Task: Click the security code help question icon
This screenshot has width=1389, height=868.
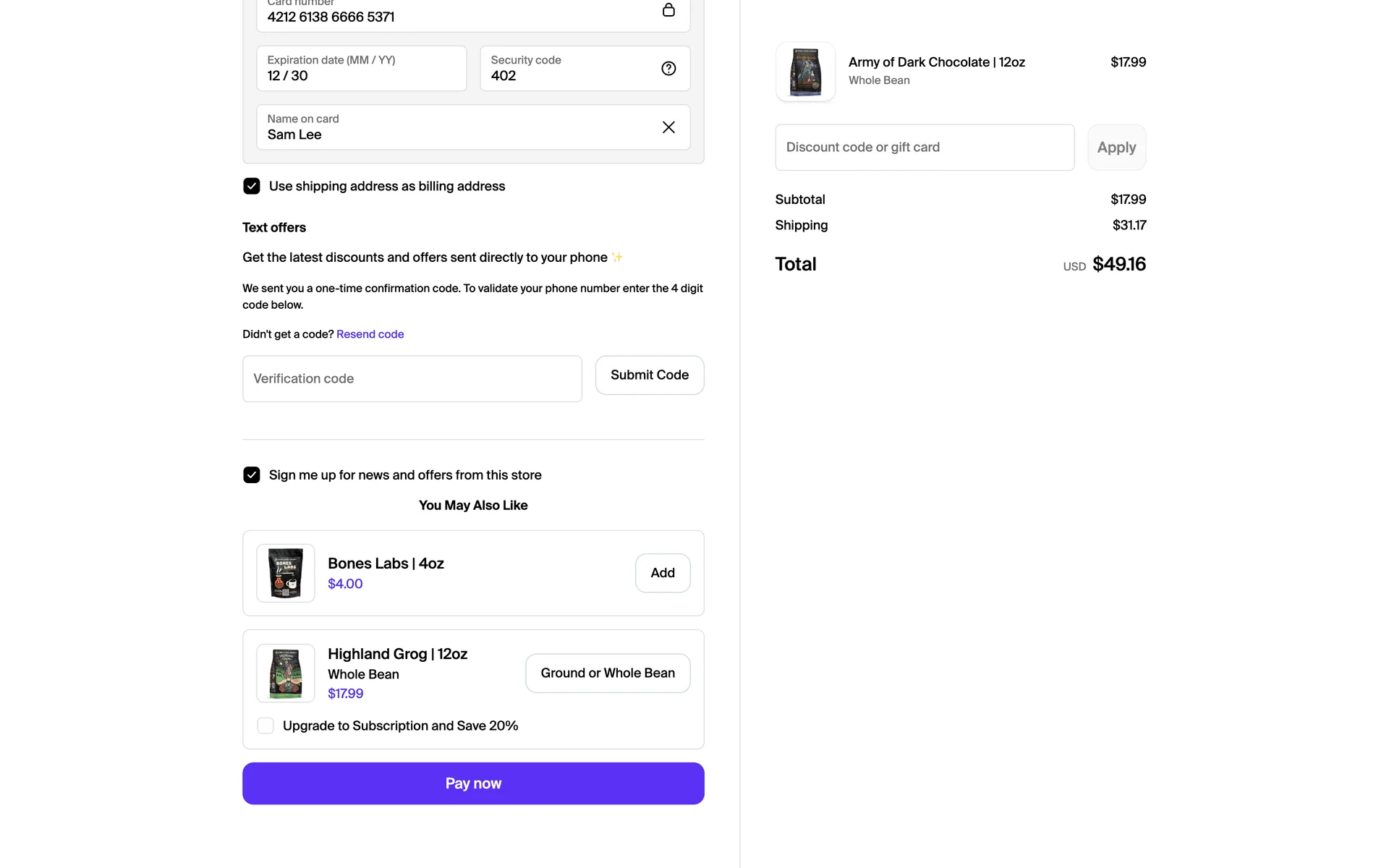Action: (x=668, y=69)
